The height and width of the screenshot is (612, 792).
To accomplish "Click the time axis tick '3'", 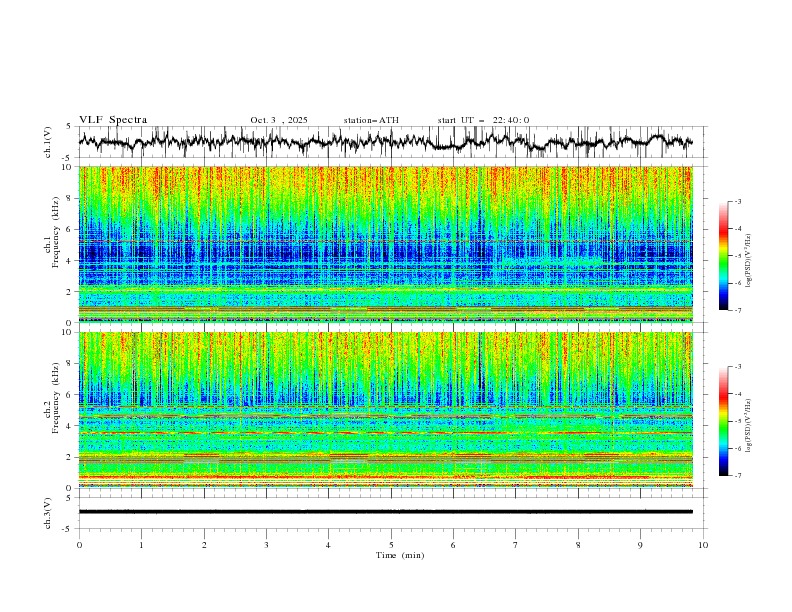I will tap(266, 545).
